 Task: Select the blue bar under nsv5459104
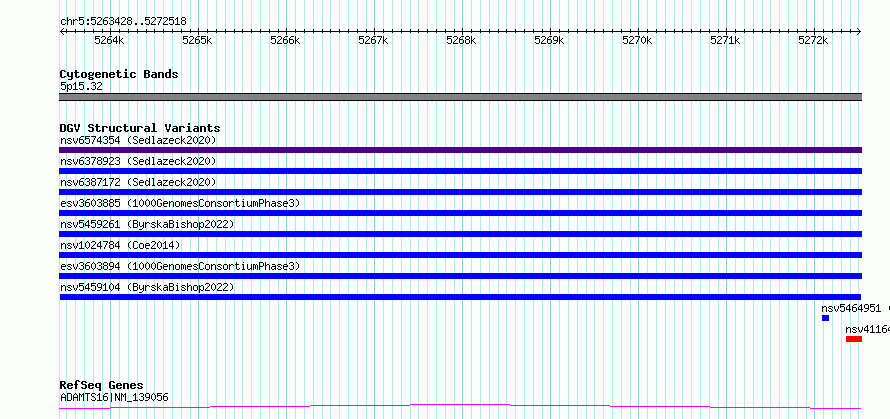click(460, 297)
